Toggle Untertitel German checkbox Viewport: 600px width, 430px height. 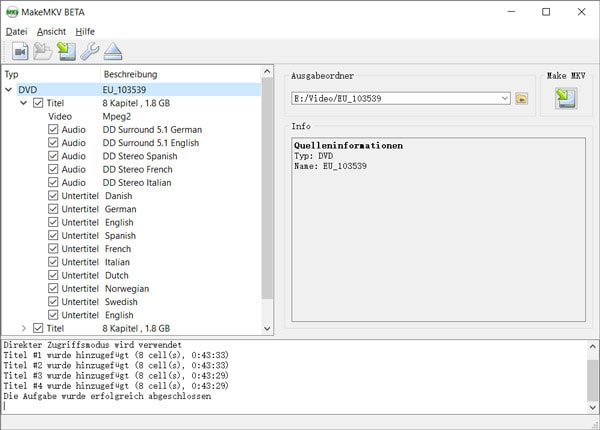[x=53, y=209]
